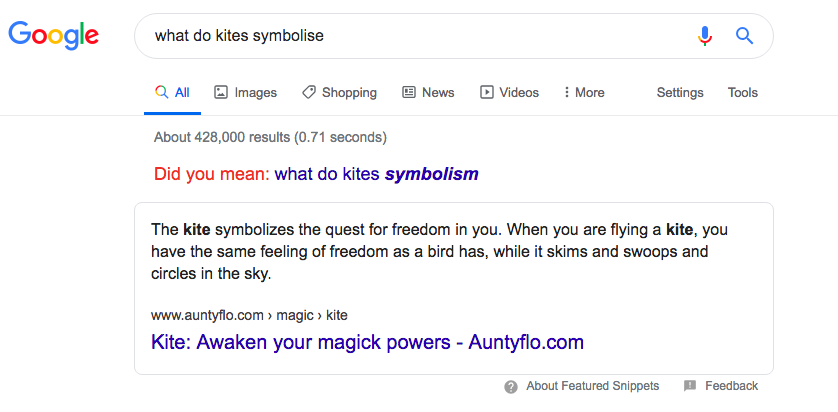This screenshot has height=412, width=838.
Task: Open the Settings menu
Action: point(680,92)
